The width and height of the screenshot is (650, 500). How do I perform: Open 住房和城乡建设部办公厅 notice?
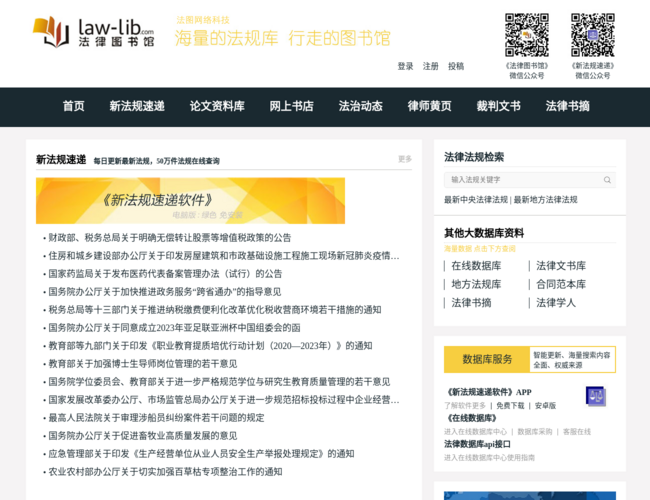[x=224, y=256]
